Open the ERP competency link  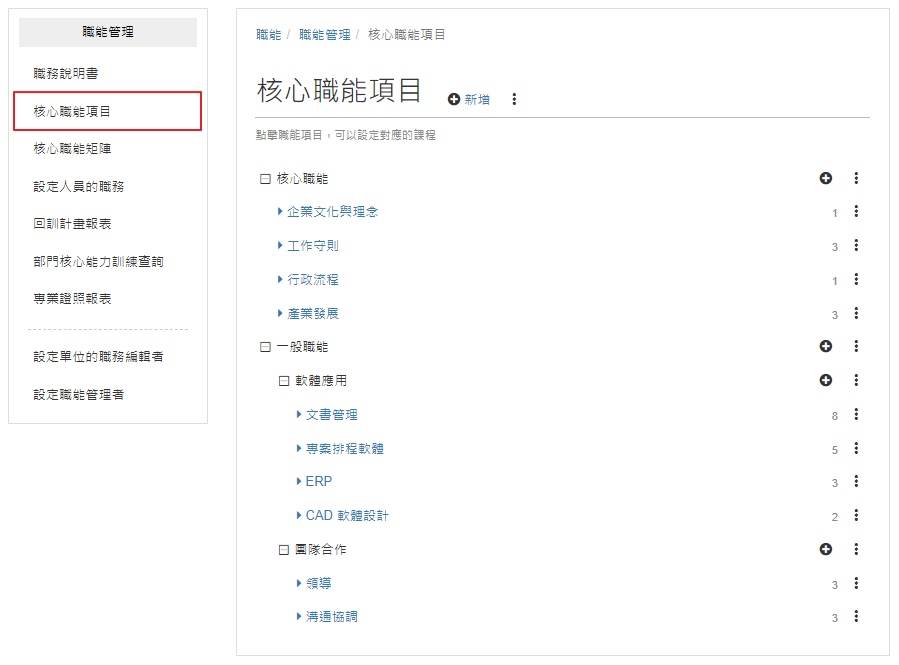tap(319, 482)
